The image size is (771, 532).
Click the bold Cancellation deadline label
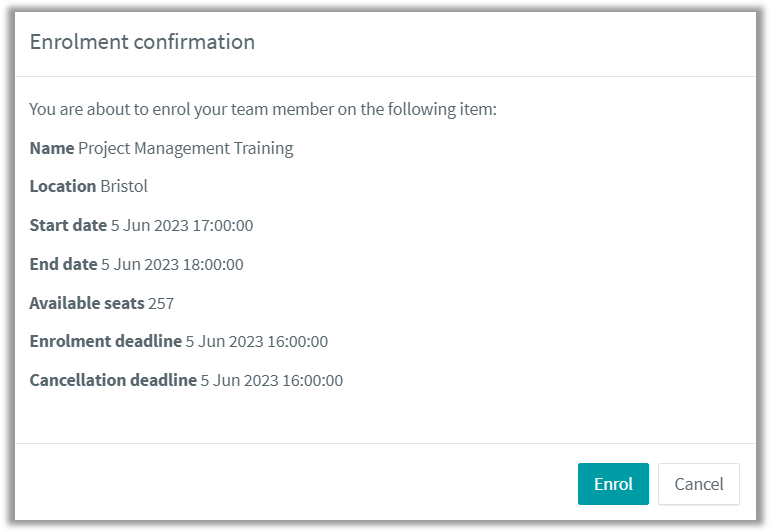point(113,380)
